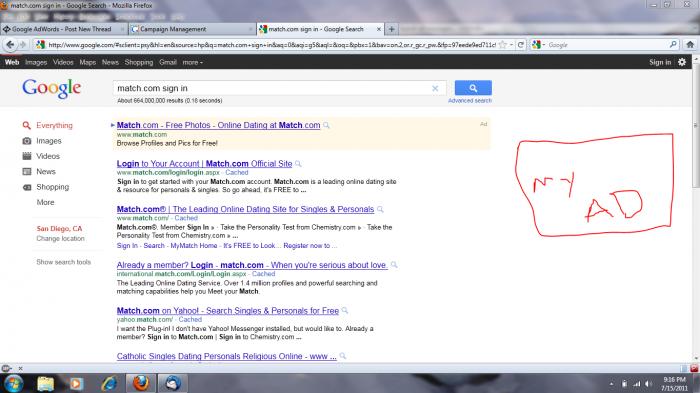Switch to Campaign Management tab

(x=192, y=29)
